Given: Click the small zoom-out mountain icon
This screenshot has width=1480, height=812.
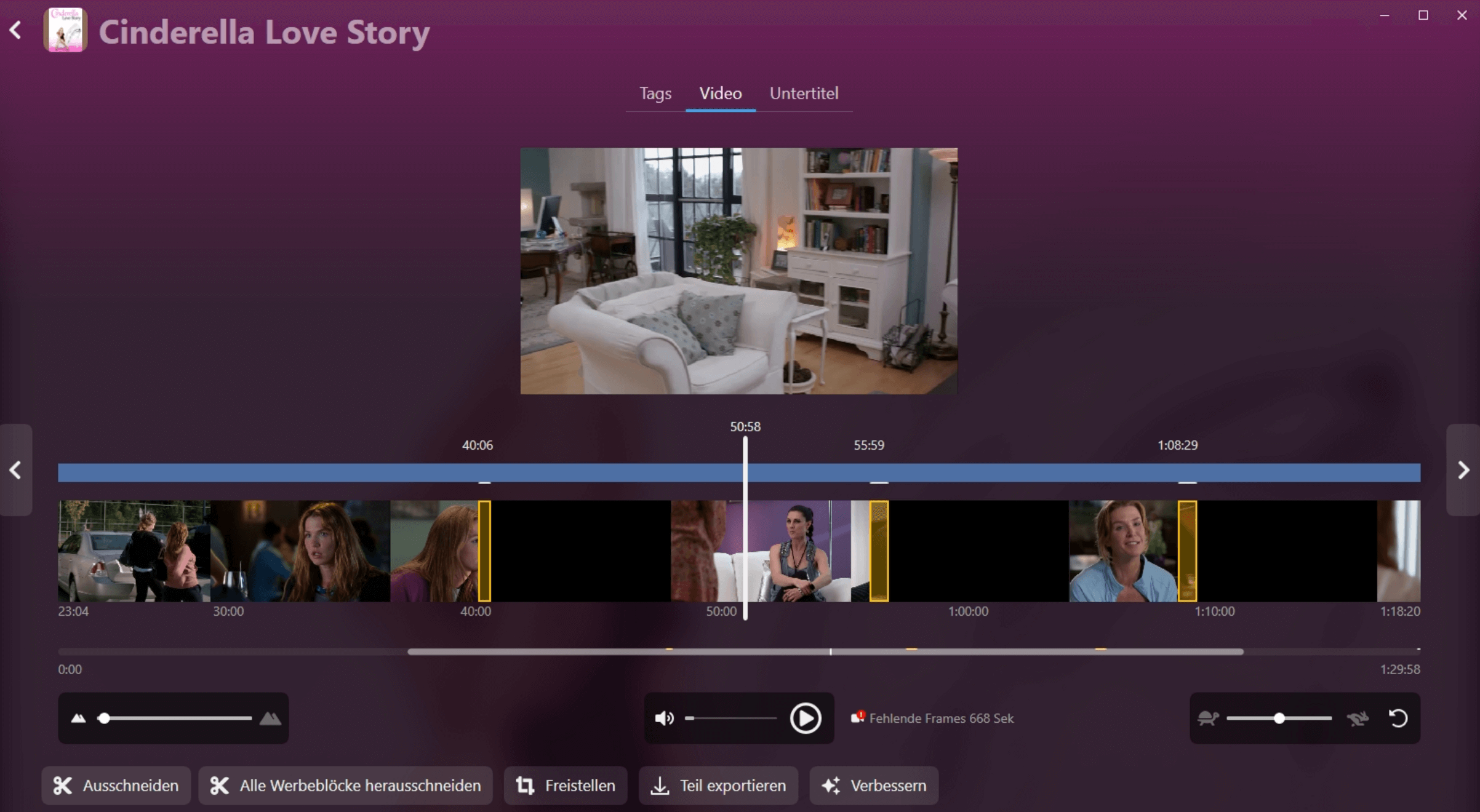Looking at the screenshot, I should click(x=78, y=718).
